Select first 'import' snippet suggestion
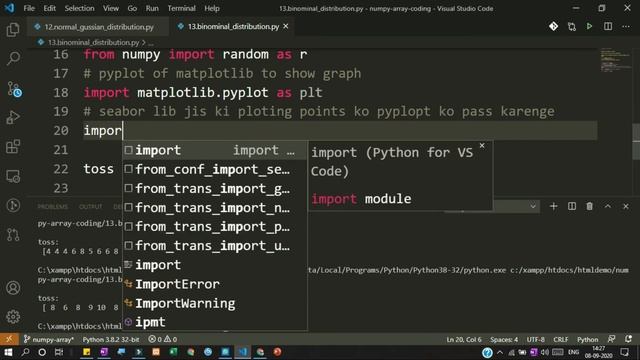Screen dimensions: 640x360 pyautogui.click(x=215, y=150)
